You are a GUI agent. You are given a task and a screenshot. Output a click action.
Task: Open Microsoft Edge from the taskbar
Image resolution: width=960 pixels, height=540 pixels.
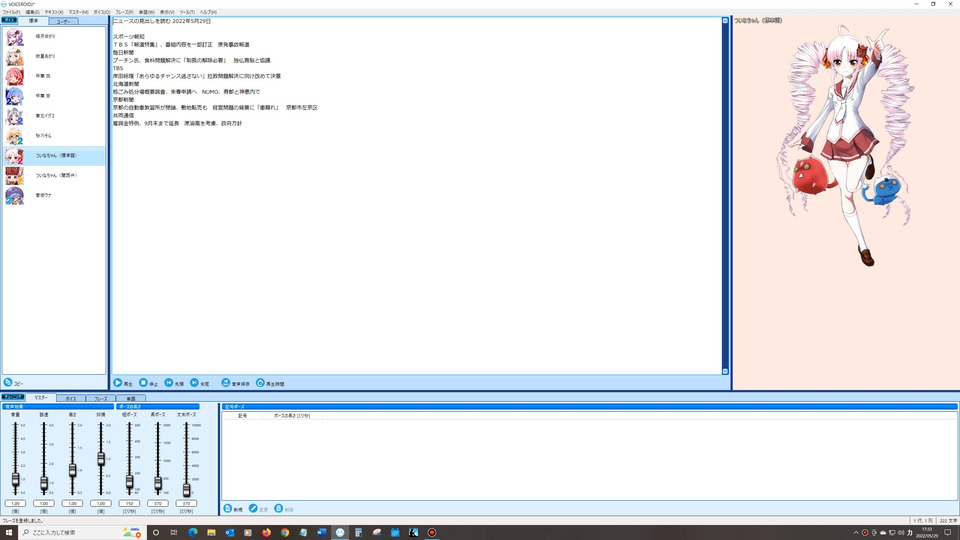tap(193, 533)
